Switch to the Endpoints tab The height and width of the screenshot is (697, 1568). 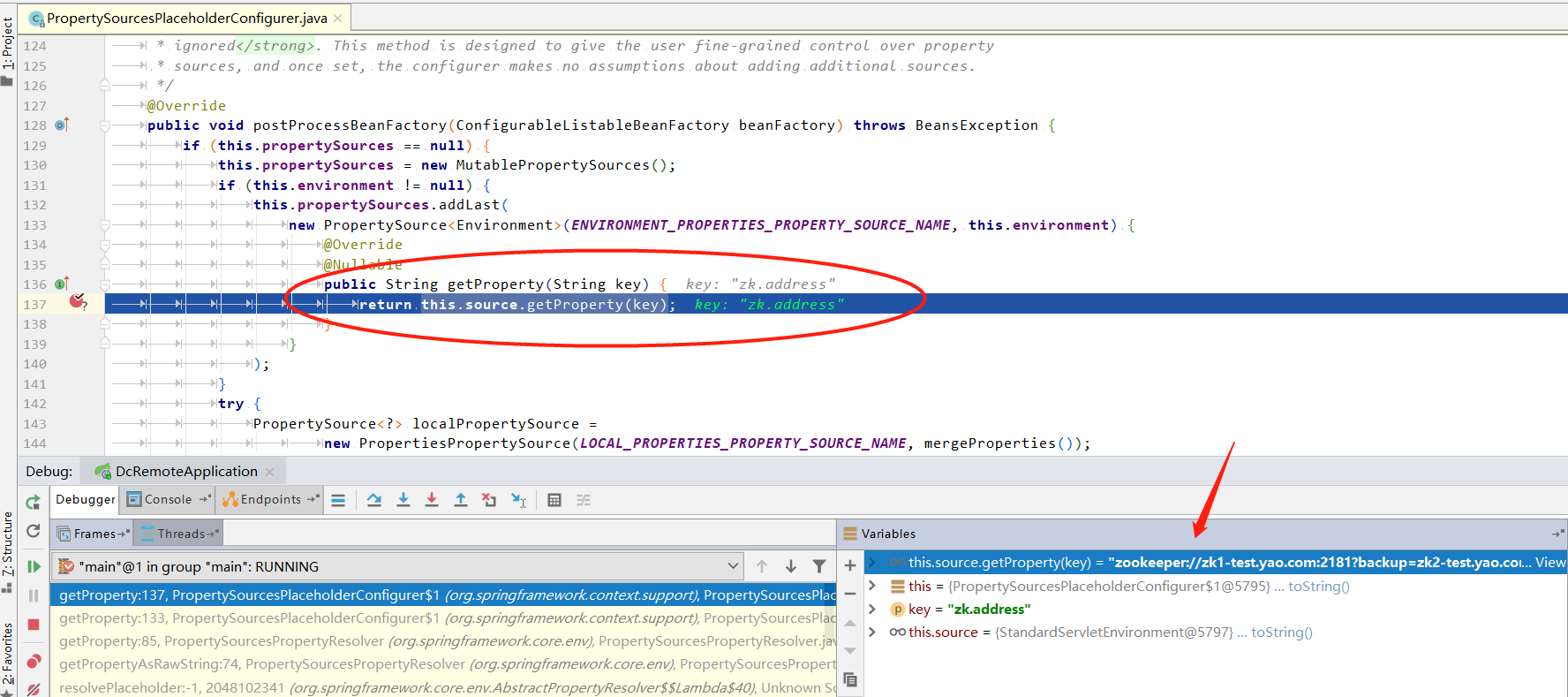coord(270,499)
